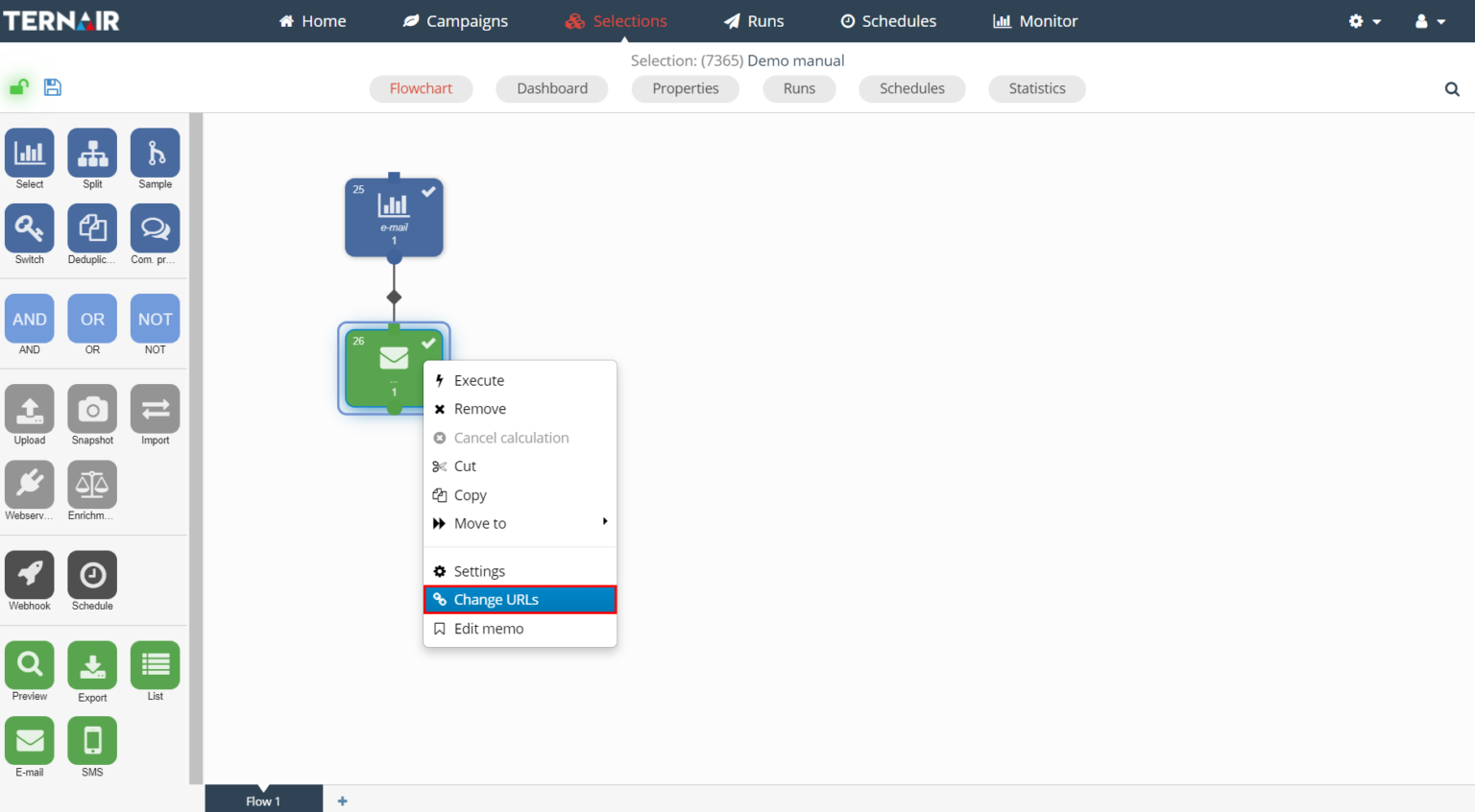1475x812 pixels.
Task: Open Settings from the context menu
Action: pyautogui.click(x=520, y=571)
